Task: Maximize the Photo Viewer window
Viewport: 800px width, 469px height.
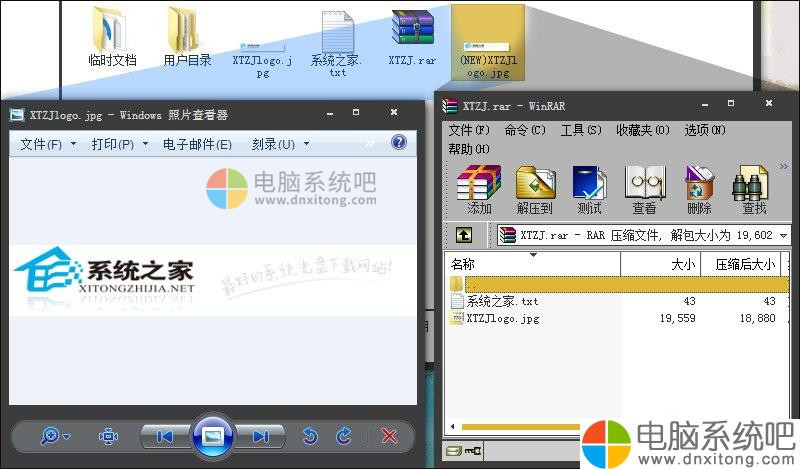Action: coord(356,112)
